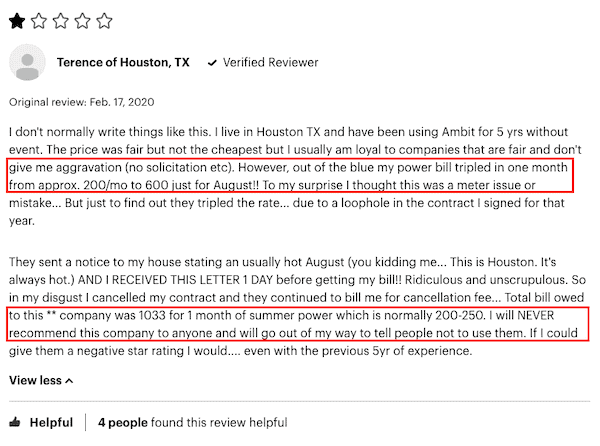The height and width of the screenshot is (446, 600).
Task: Click the '4 people' helpful count
Action: click(122, 422)
